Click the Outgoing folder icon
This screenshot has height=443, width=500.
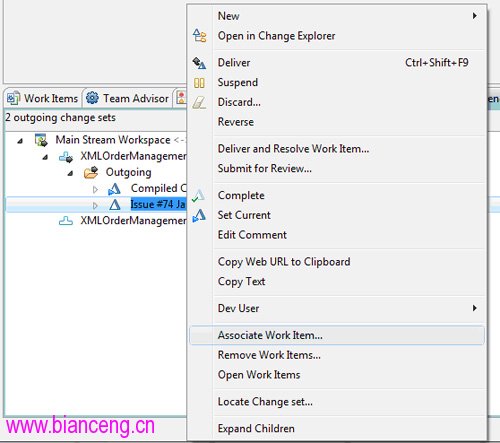91,172
